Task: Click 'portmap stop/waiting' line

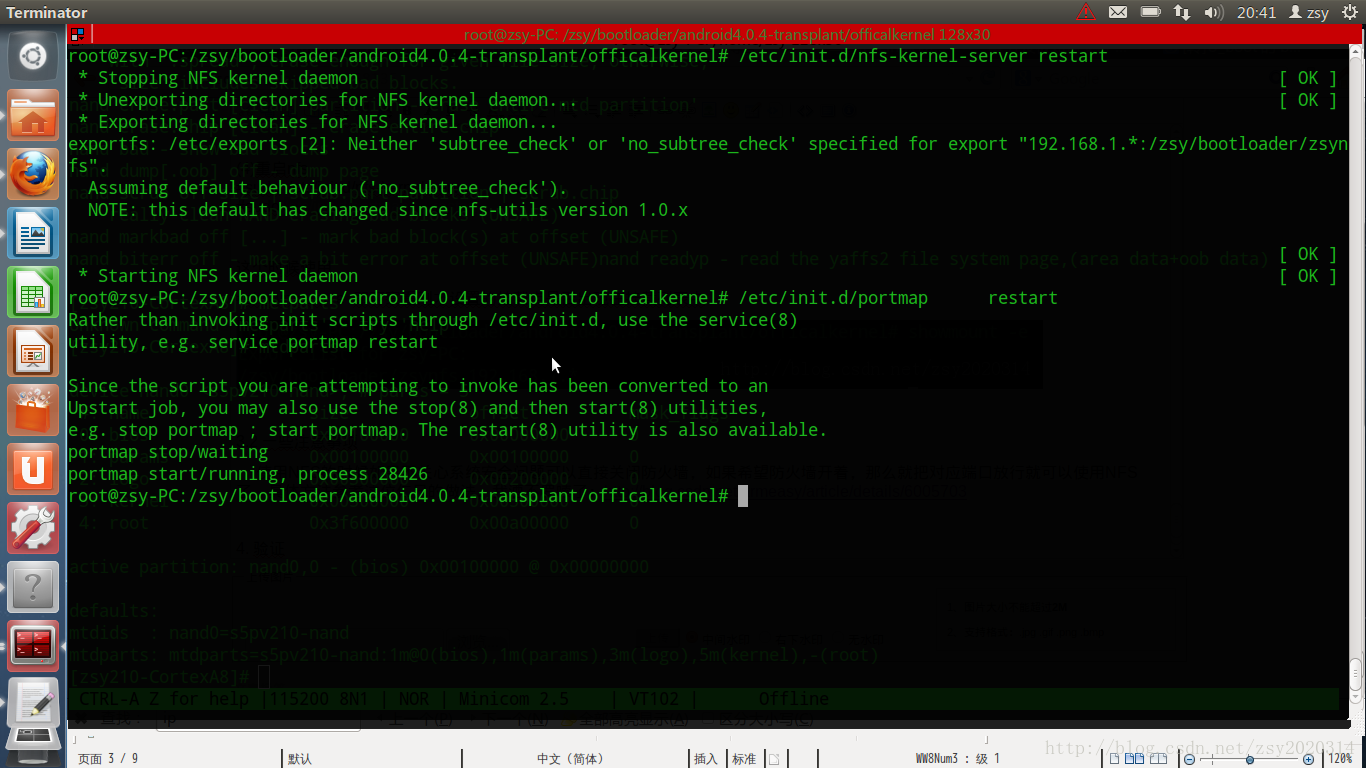Action: click(168, 452)
